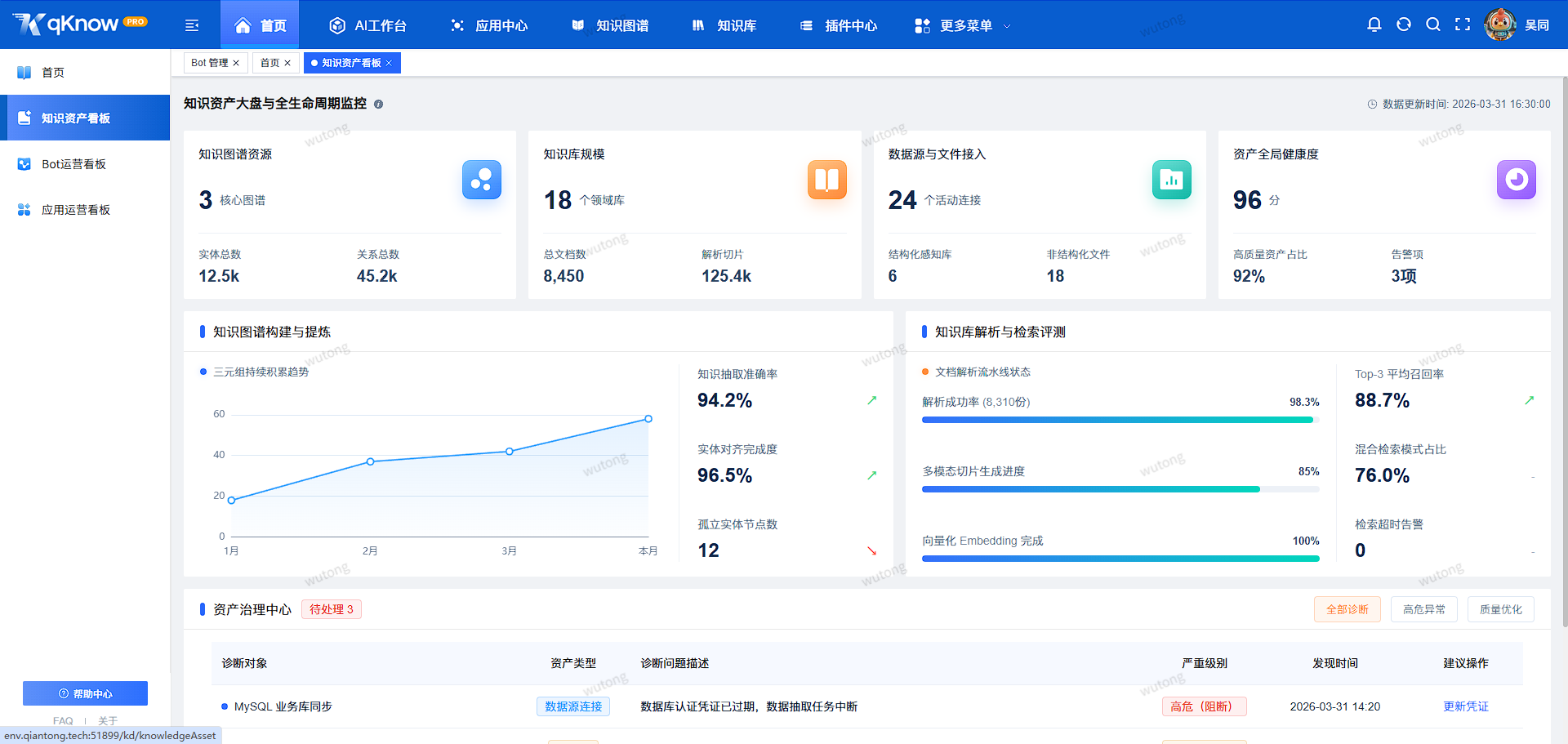
Task: Click the refresh icon in the header
Action: pos(1404,25)
